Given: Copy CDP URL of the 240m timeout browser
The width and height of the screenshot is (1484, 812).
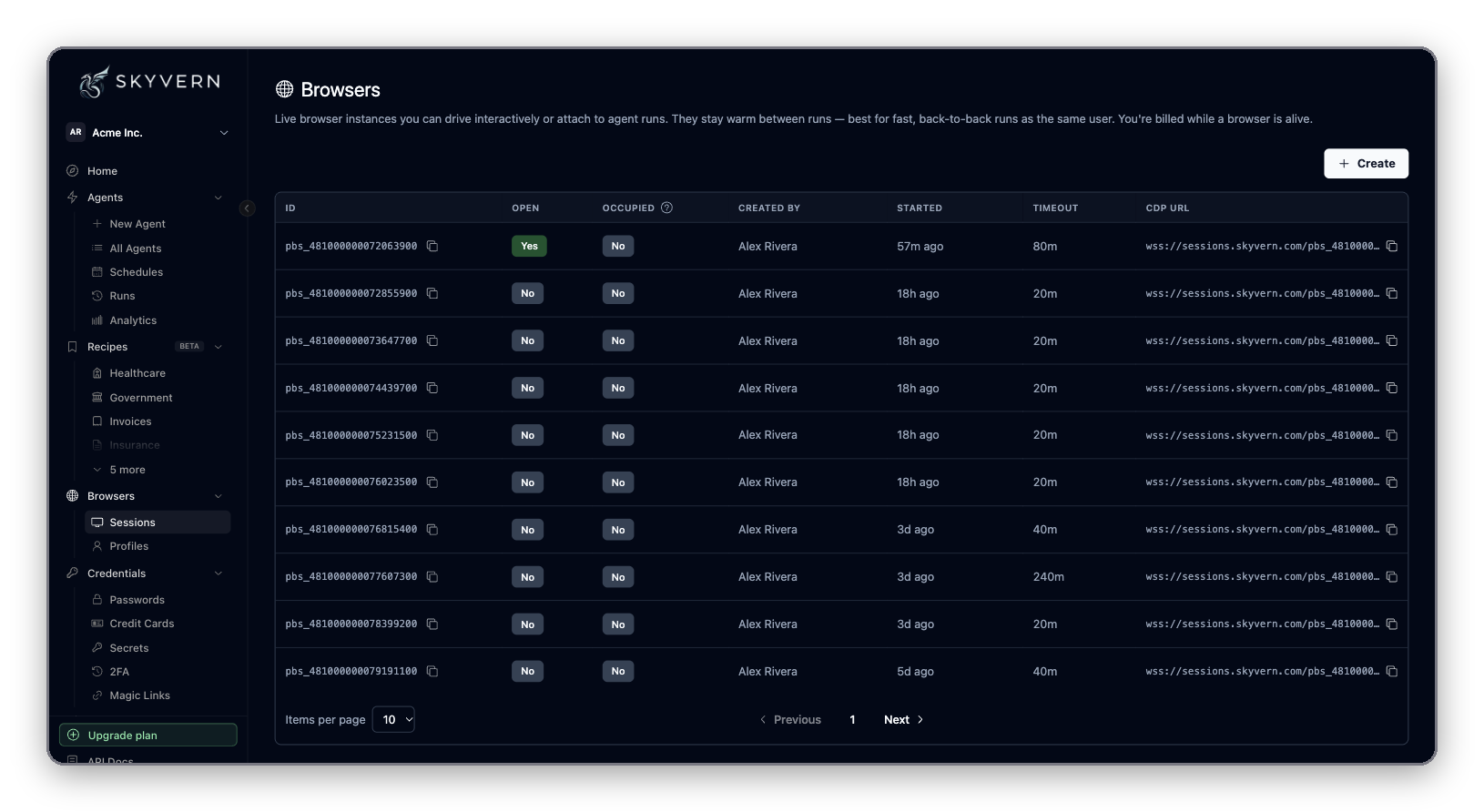Looking at the screenshot, I should [x=1391, y=576].
